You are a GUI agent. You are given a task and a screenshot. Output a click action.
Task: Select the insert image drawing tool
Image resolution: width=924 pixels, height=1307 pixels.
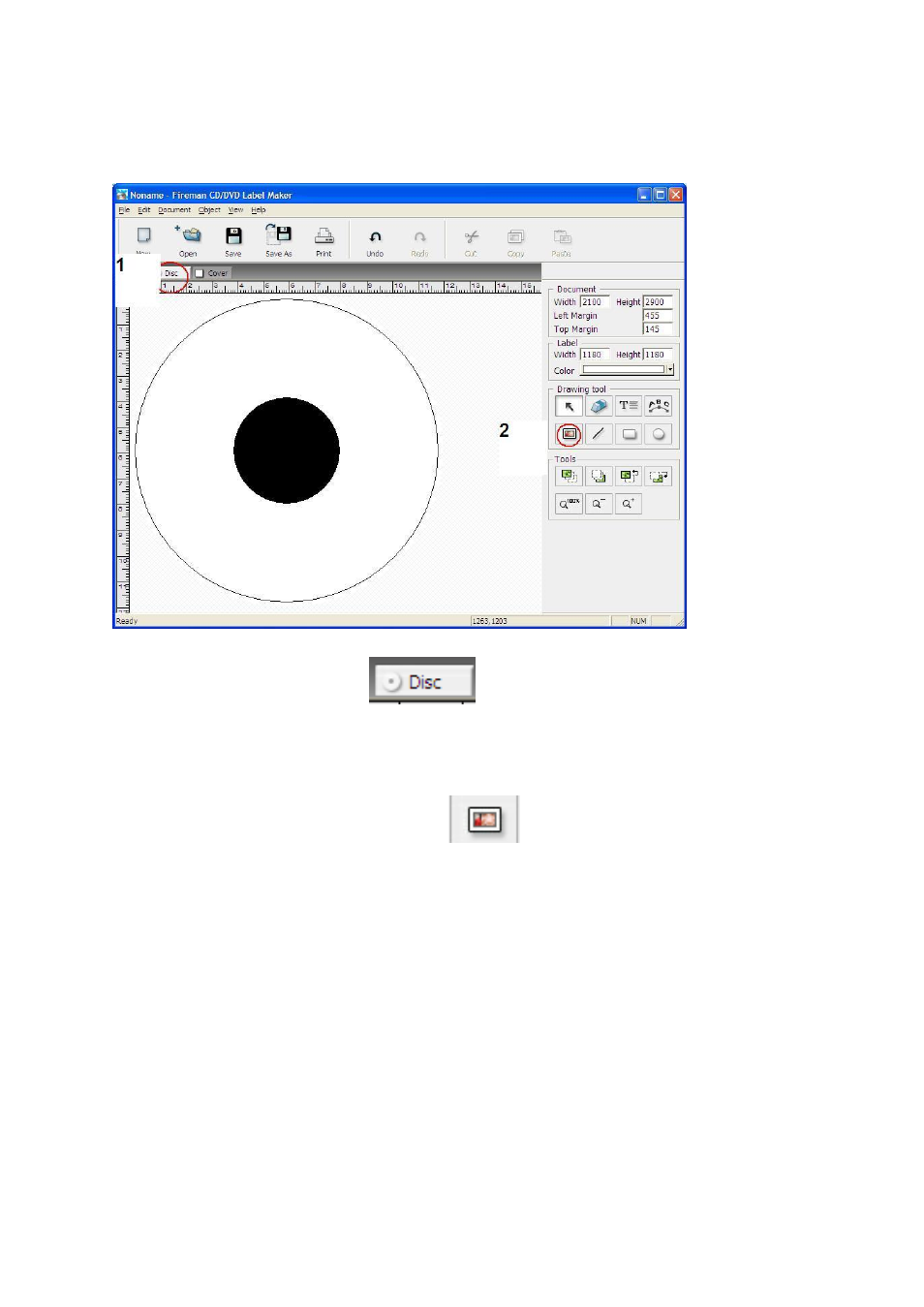pos(570,434)
